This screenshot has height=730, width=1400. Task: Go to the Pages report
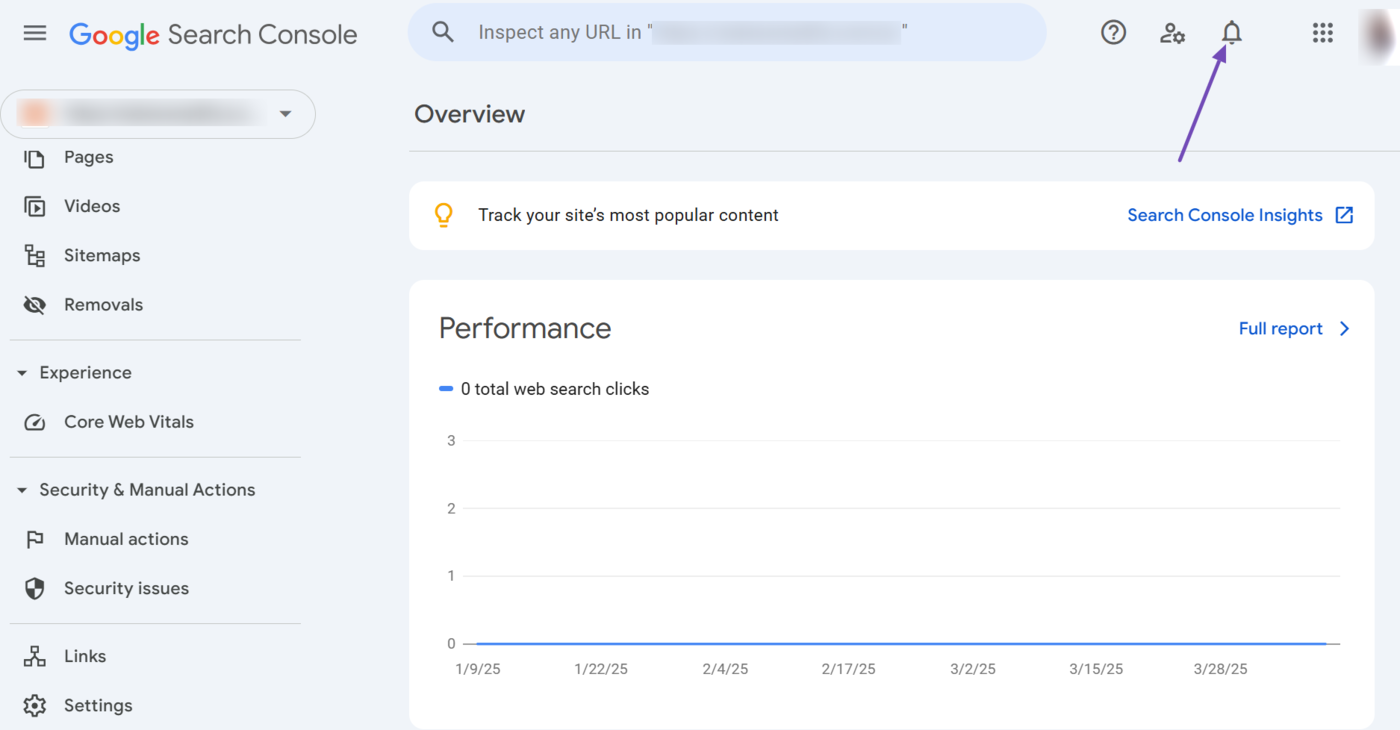(88, 157)
